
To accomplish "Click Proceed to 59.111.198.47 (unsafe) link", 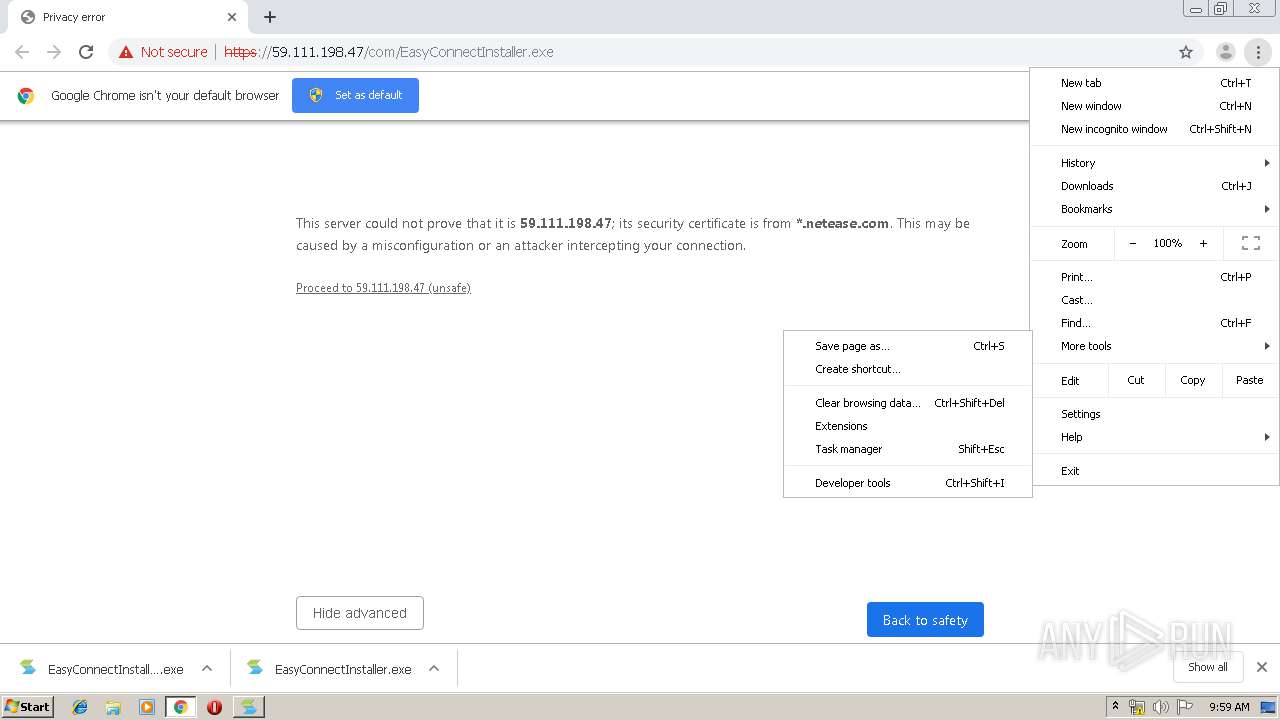I will pyautogui.click(x=383, y=288).
